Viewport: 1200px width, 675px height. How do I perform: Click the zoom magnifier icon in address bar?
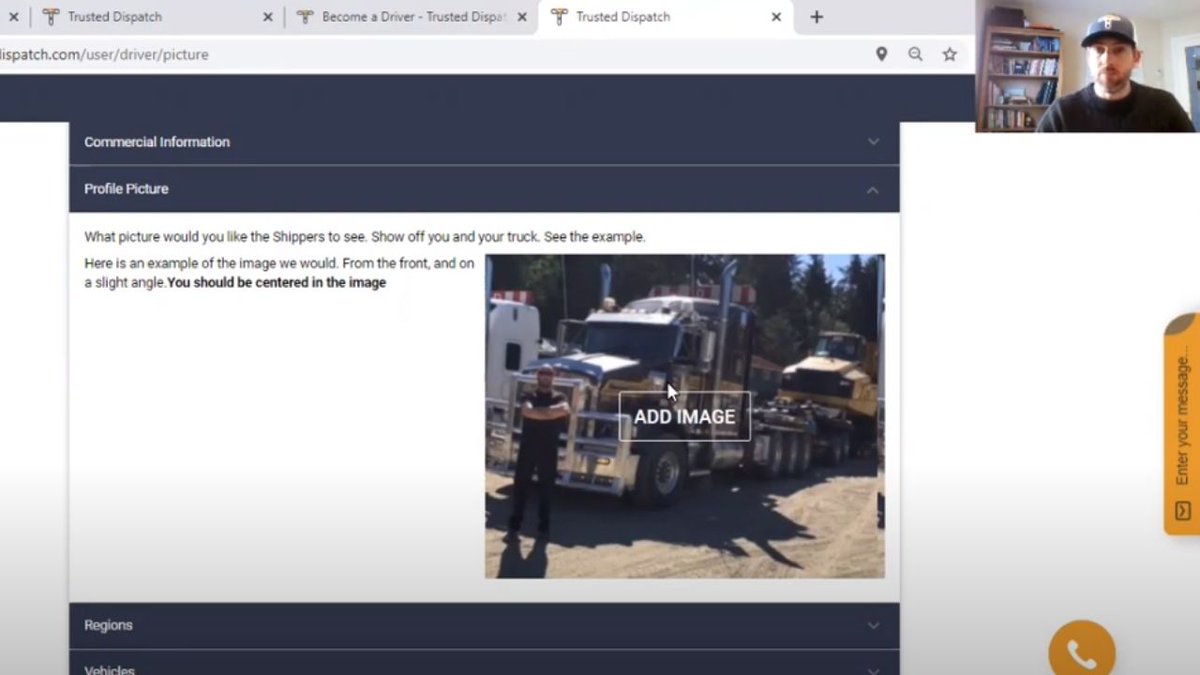[915, 54]
